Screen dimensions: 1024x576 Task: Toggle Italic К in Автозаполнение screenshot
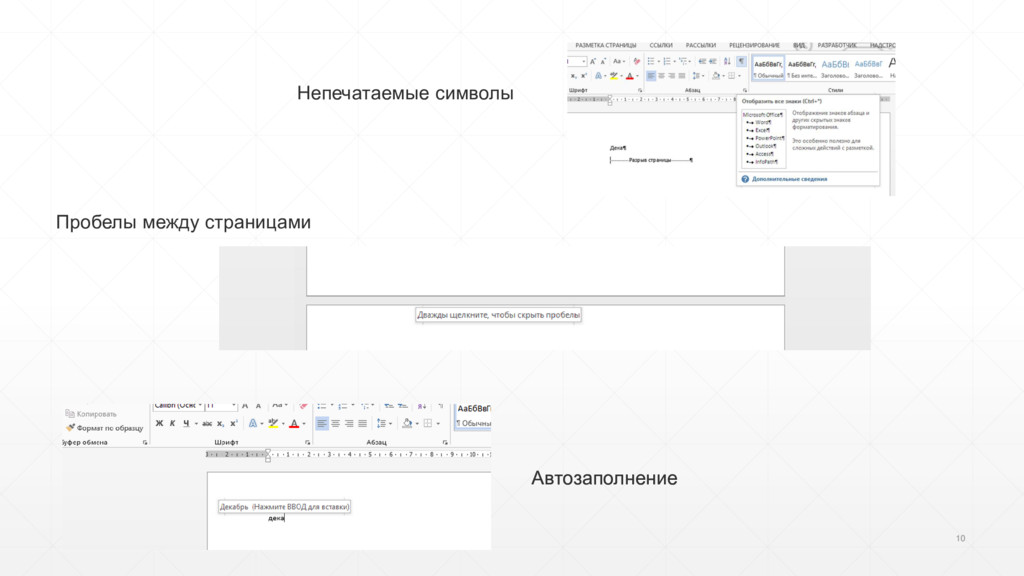click(172, 424)
